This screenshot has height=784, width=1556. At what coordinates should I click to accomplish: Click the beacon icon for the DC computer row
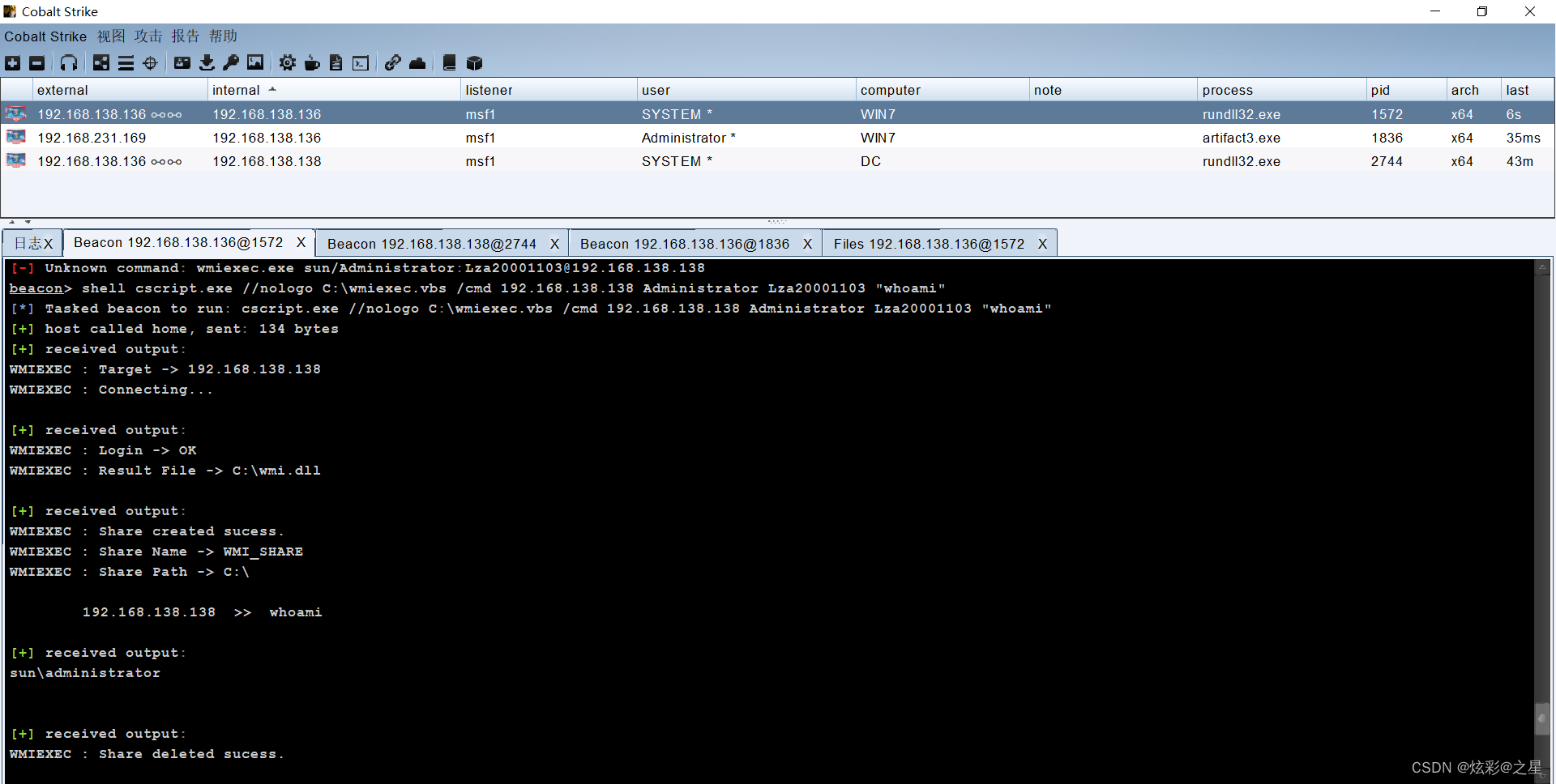(16, 160)
